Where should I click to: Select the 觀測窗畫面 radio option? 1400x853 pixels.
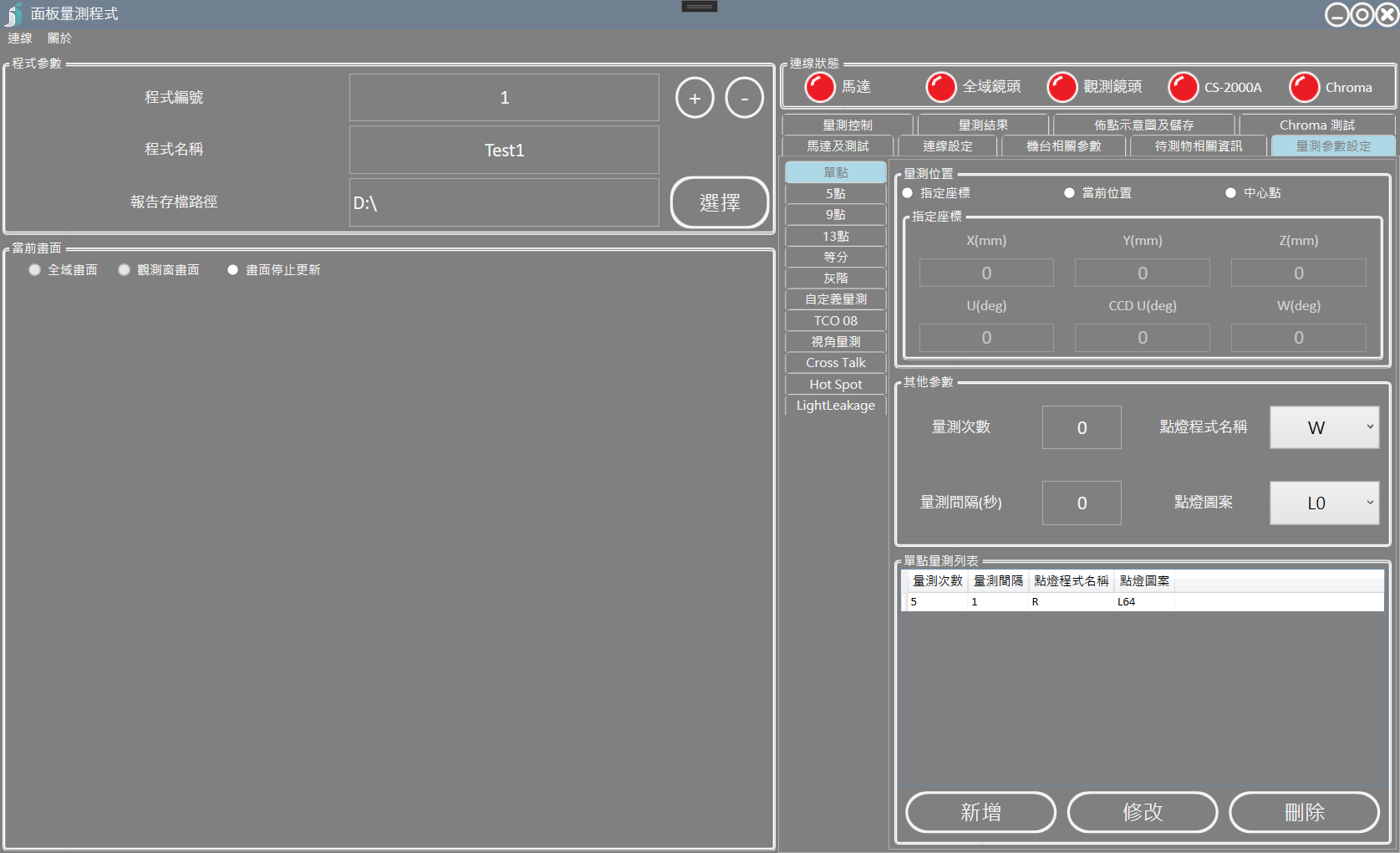coord(124,270)
